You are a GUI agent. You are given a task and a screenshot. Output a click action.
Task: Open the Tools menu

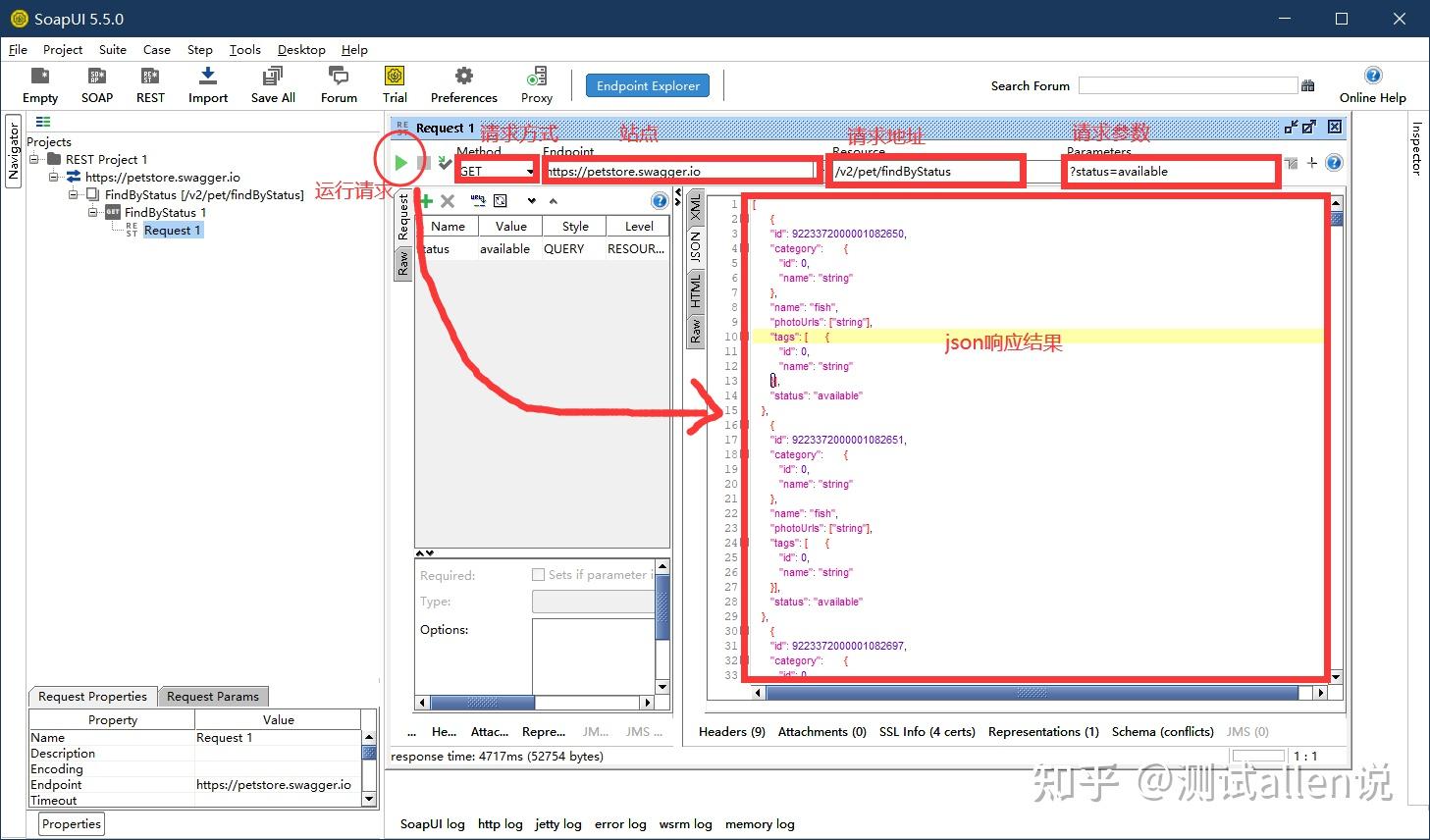245,50
